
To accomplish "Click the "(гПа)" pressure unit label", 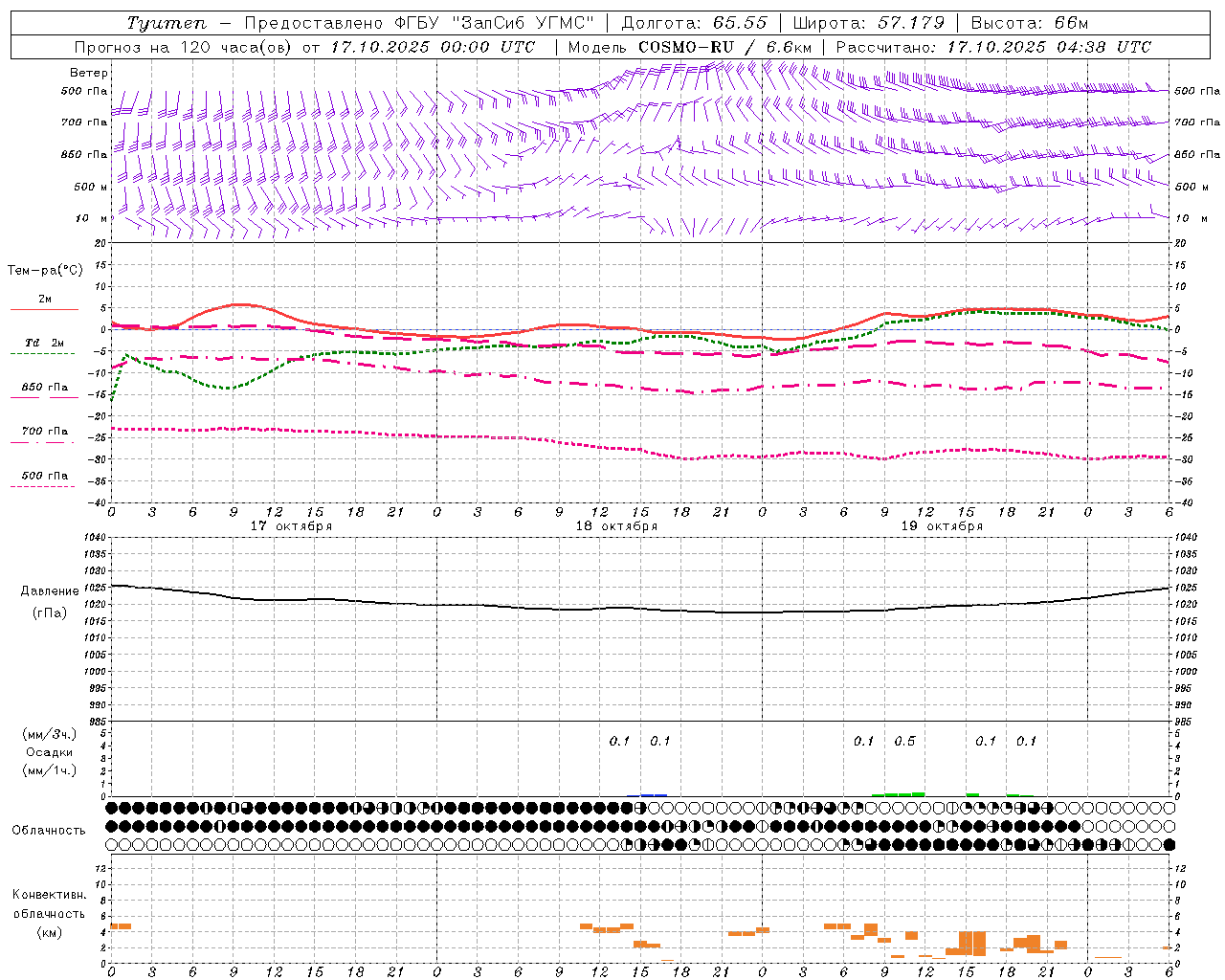I will pyautogui.click(x=50, y=612).
